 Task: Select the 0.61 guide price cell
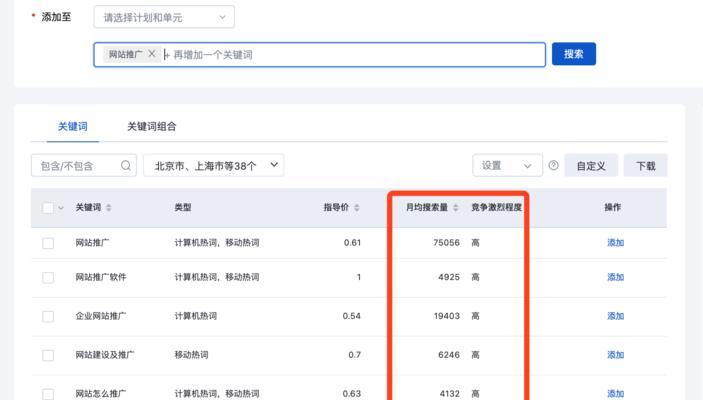[x=352, y=243]
